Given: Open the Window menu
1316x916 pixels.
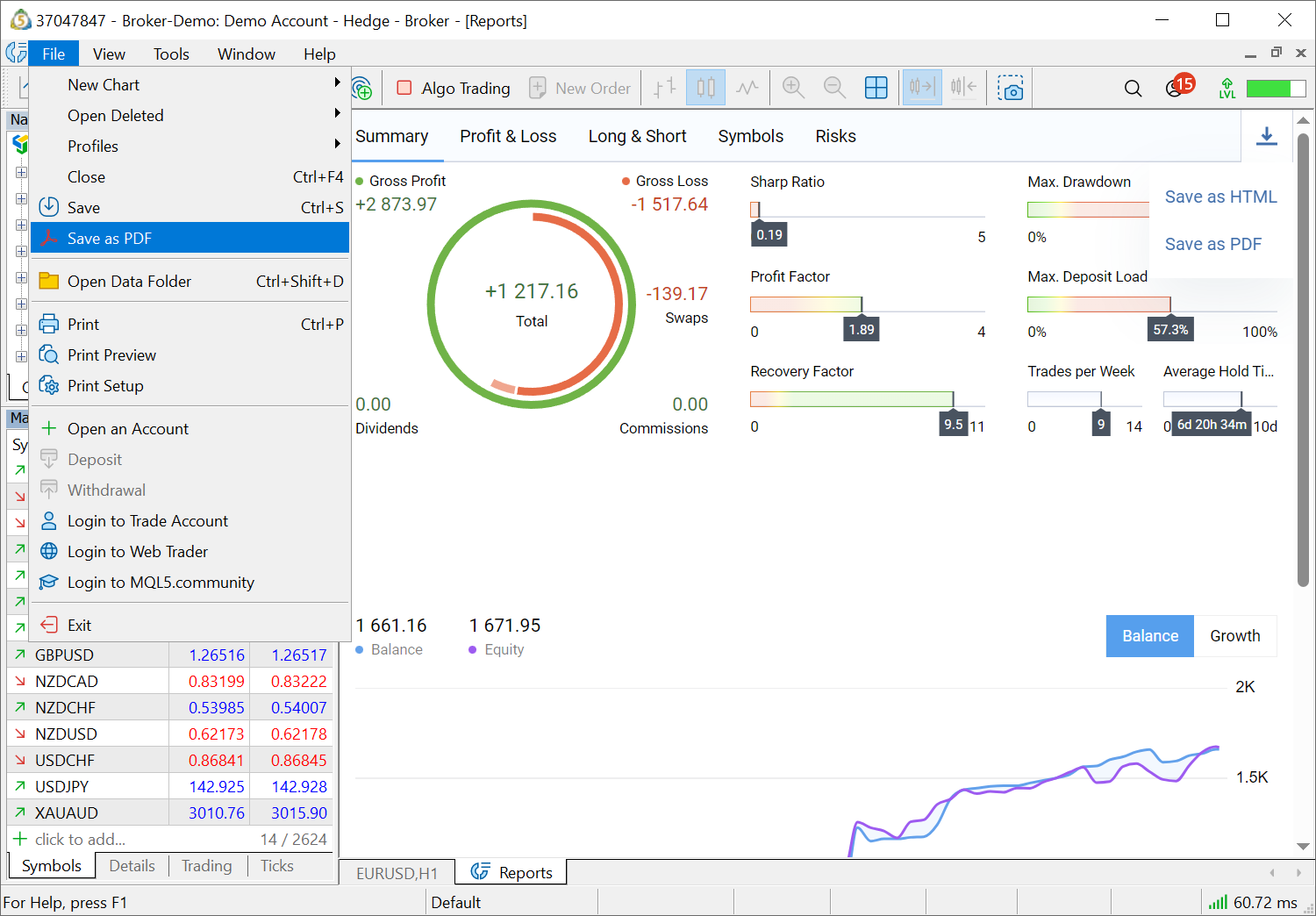Looking at the screenshot, I should pyautogui.click(x=246, y=54).
